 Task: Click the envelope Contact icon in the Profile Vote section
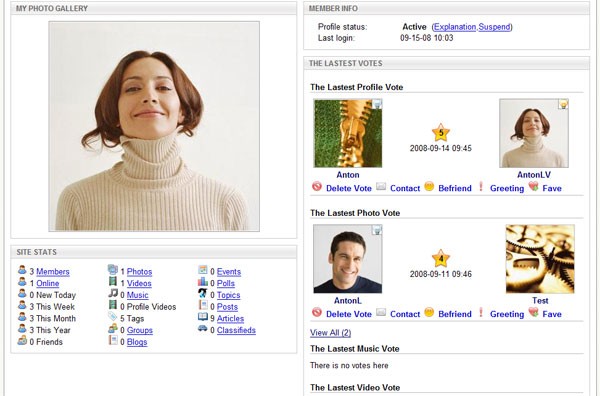tap(381, 187)
